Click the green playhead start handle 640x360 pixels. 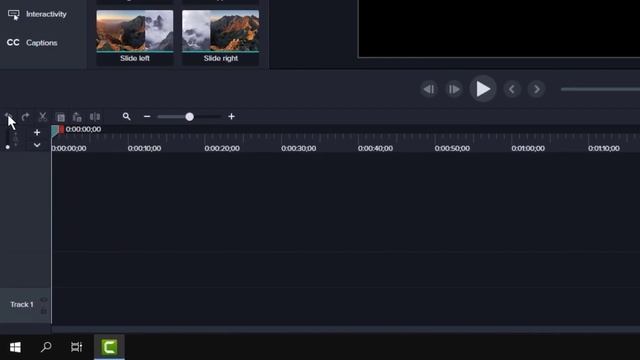pyautogui.click(x=55, y=131)
